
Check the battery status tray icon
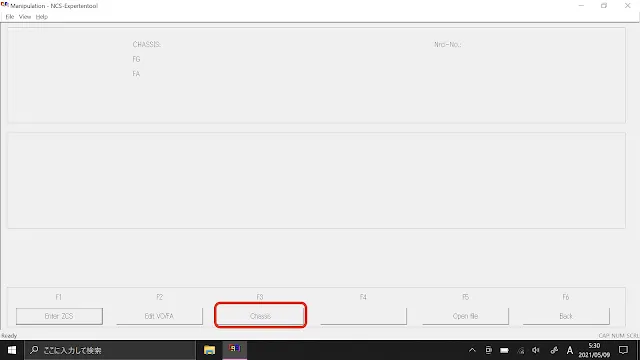coord(504,350)
